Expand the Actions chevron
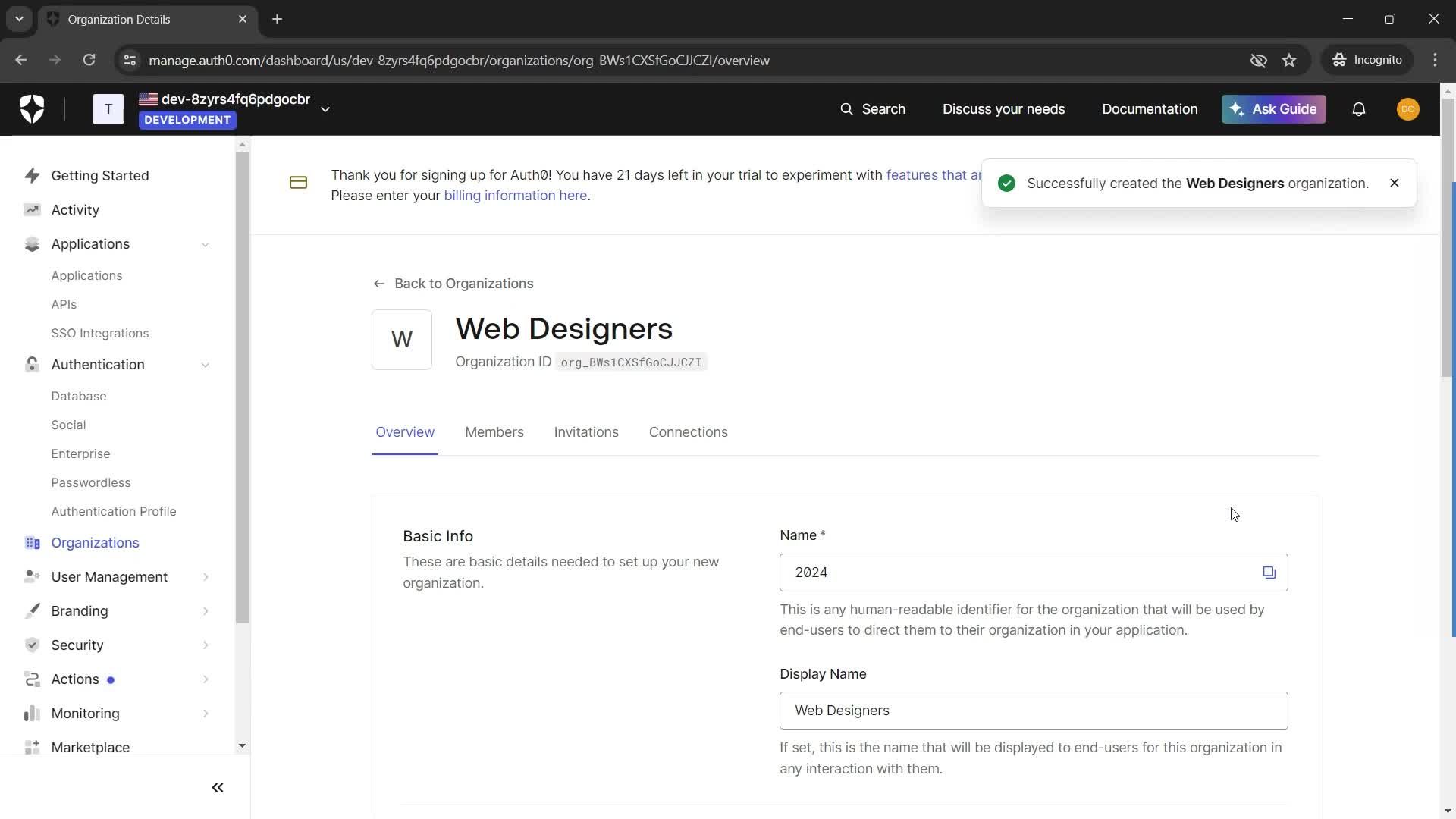This screenshot has width=1456, height=819. pyautogui.click(x=206, y=679)
